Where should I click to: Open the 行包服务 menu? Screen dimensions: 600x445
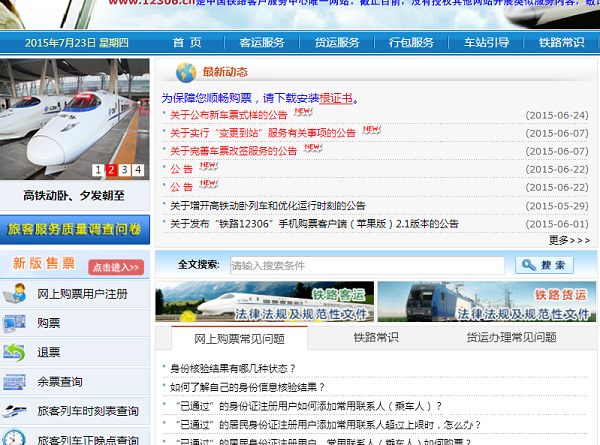[x=411, y=42]
